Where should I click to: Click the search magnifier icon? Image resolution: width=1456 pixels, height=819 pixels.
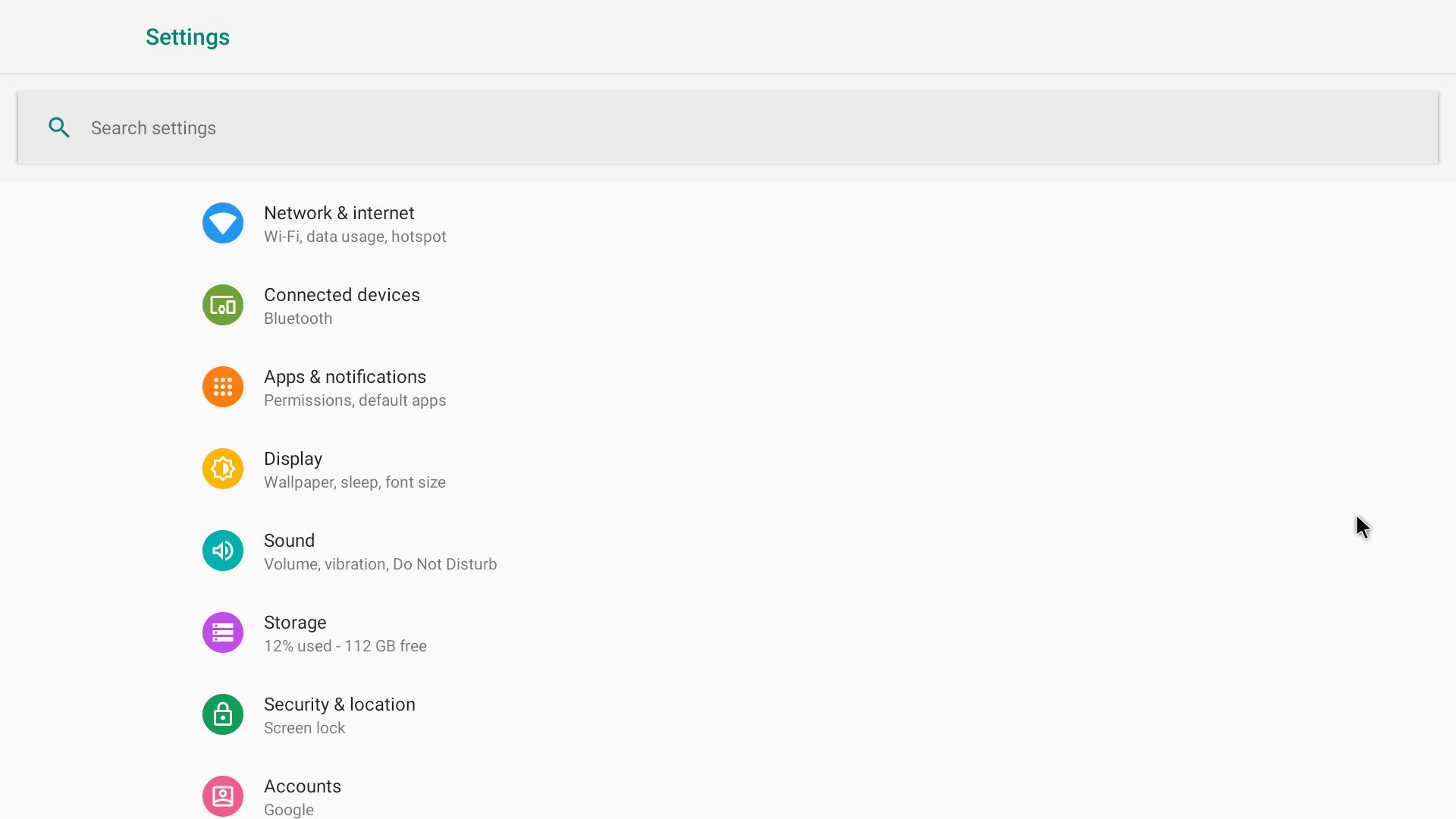(59, 127)
